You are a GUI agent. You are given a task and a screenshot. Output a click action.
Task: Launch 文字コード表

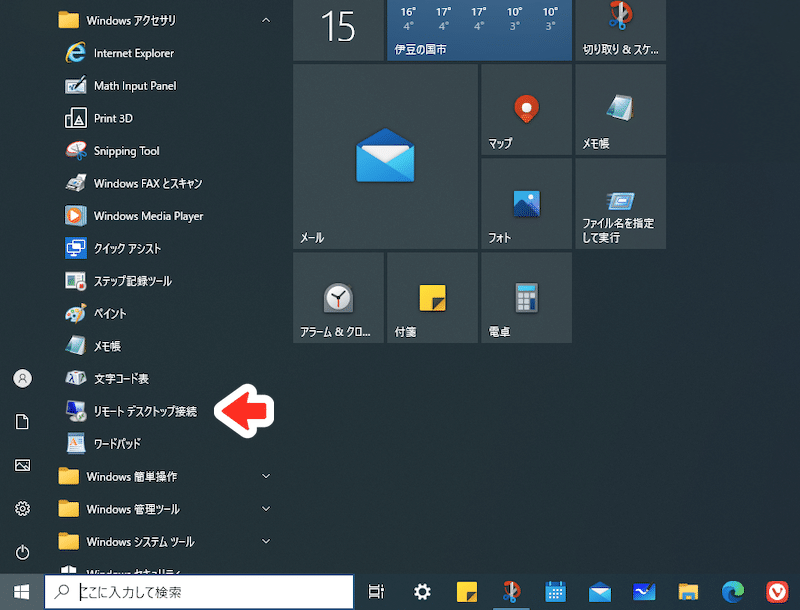(x=163, y=379)
